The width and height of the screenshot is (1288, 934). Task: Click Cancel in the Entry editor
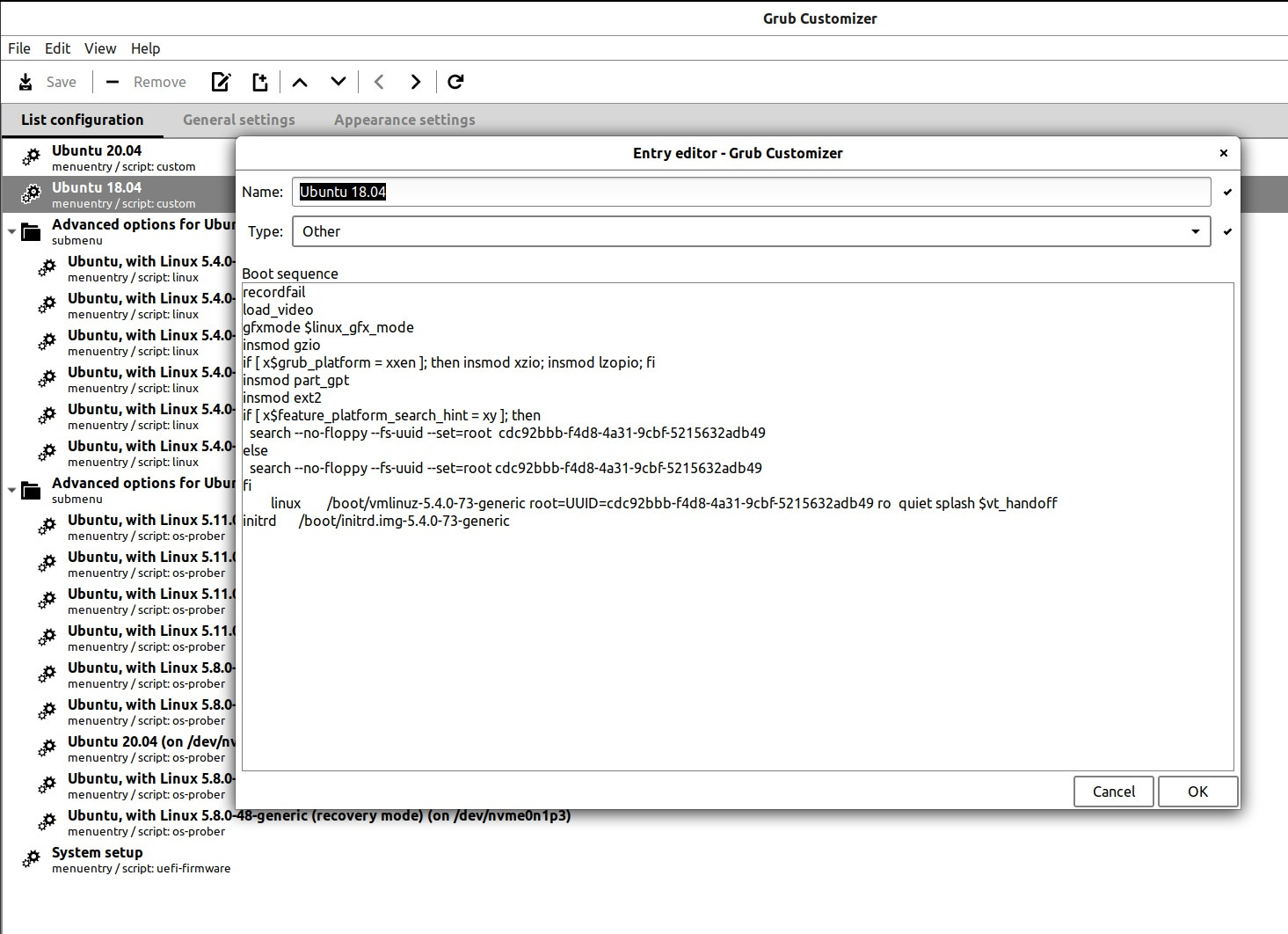pos(1114,792)
